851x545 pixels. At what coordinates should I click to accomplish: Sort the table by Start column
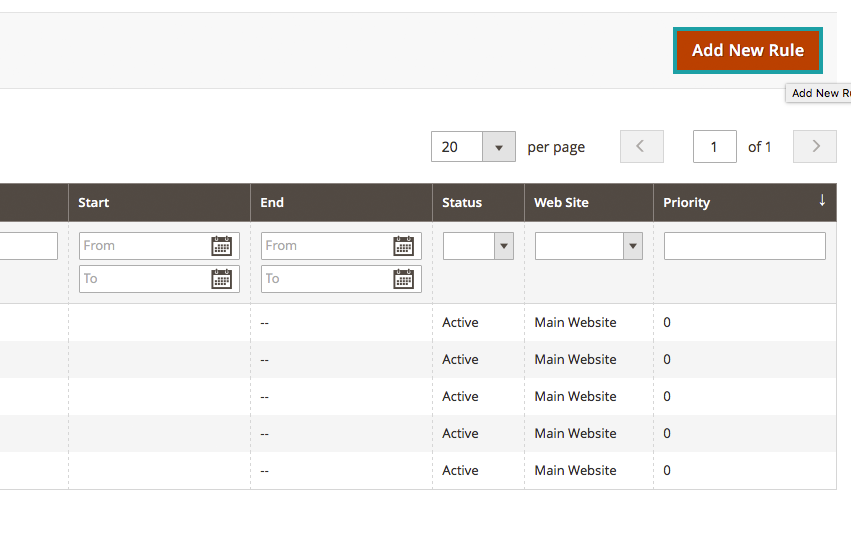94,202
